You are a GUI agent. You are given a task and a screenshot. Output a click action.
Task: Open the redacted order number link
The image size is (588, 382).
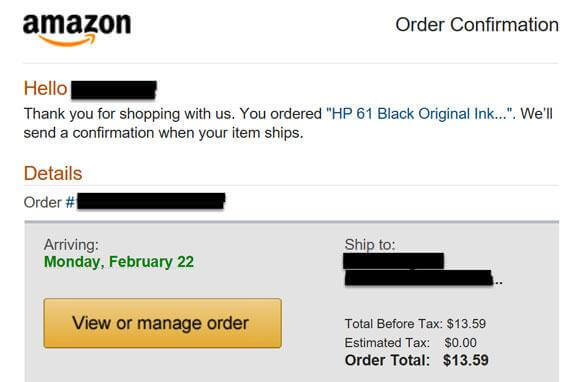(x=150, y=202)
